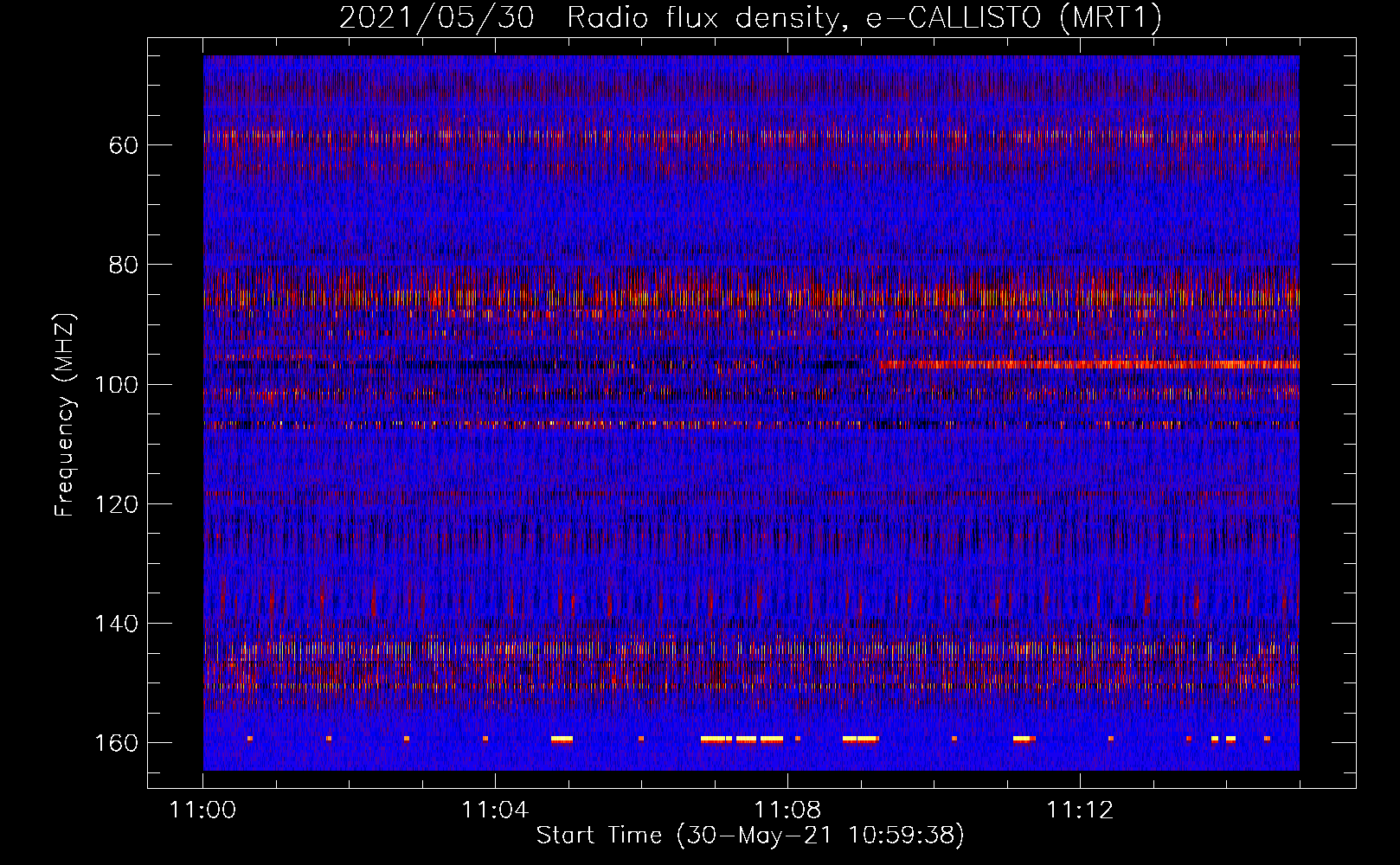Click the '11:00' time tick label
1400x865 pixels.
pos(203,810)
